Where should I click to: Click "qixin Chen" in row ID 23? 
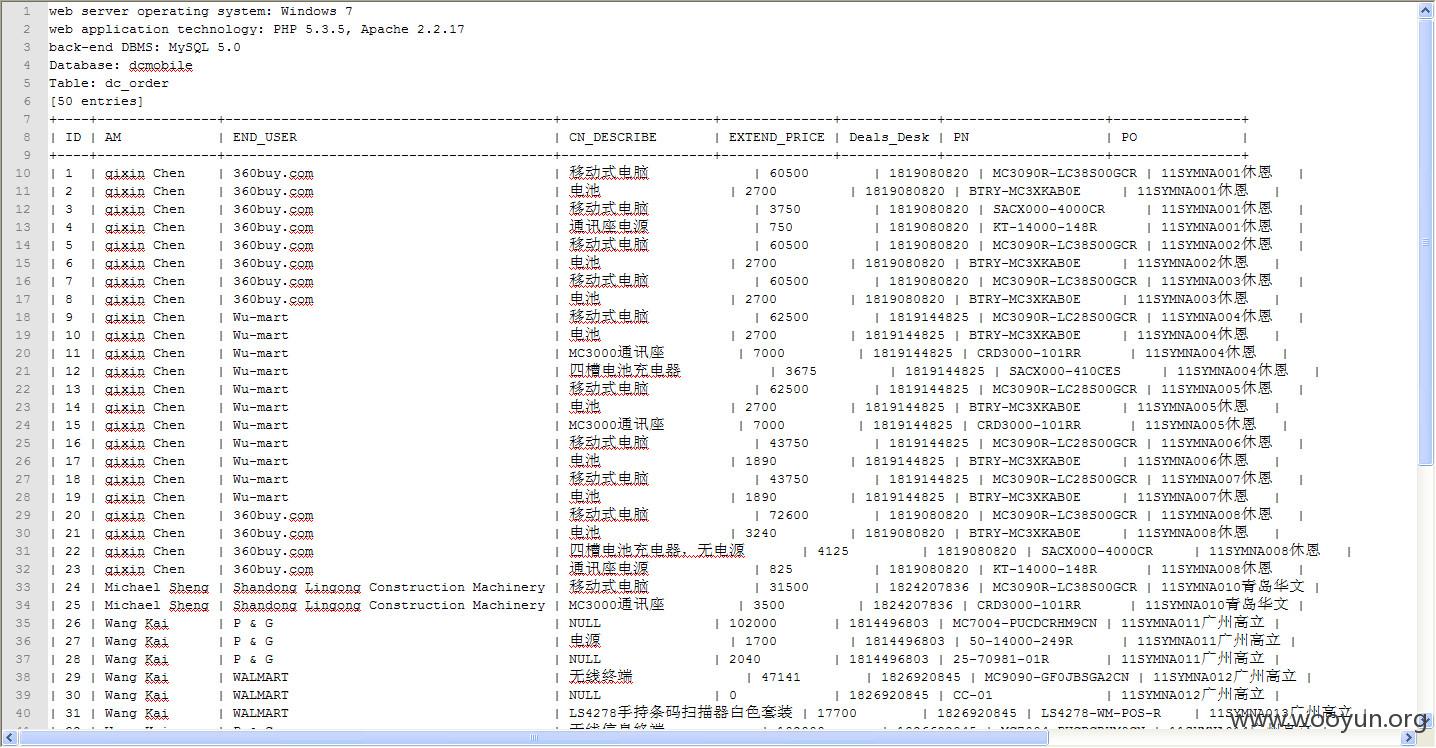[145, 570]
